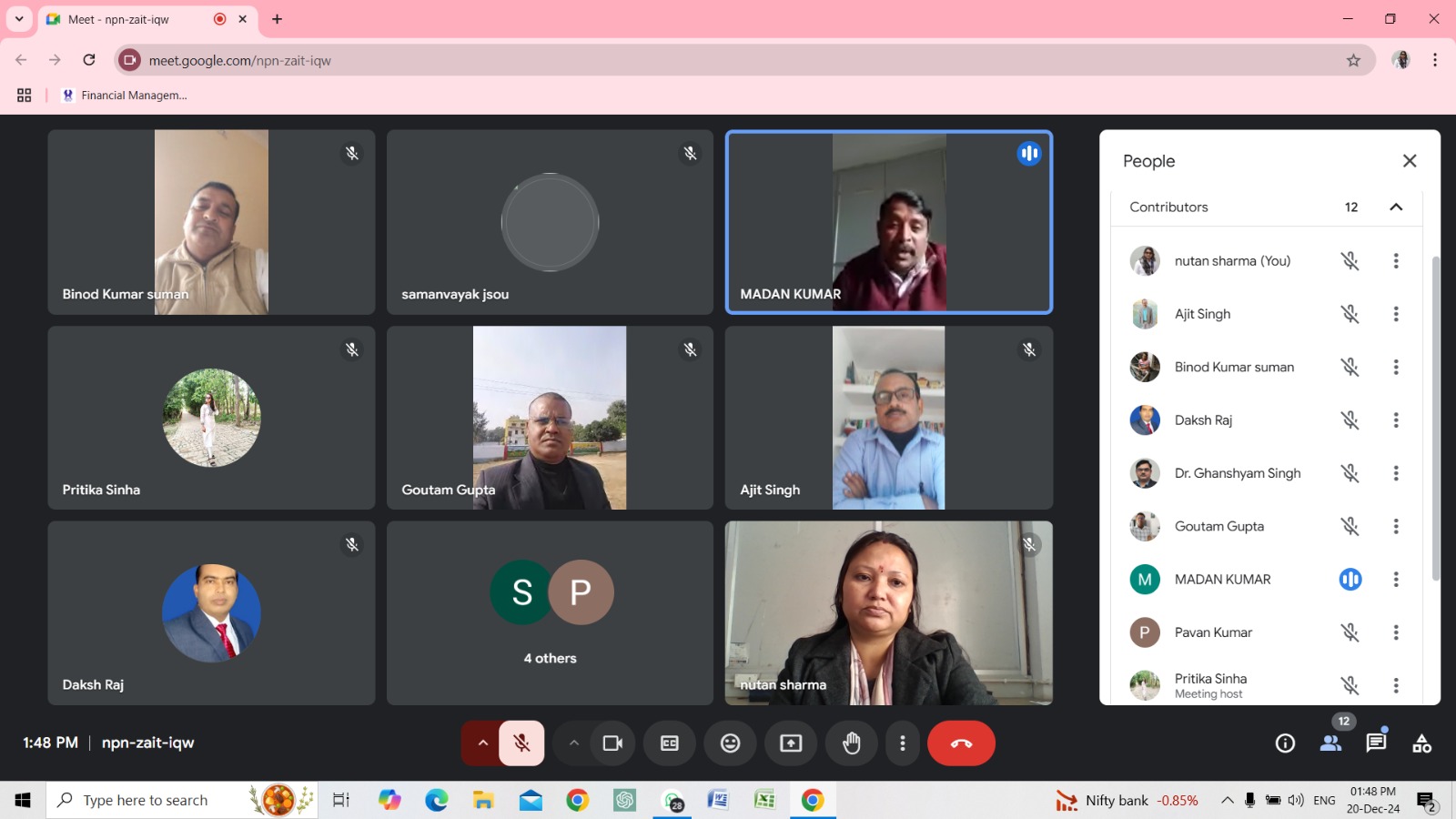The width and height of the screenshot is (1456, 819).
Task: Click the Present now screen share icon
Action: coord(791,743)
